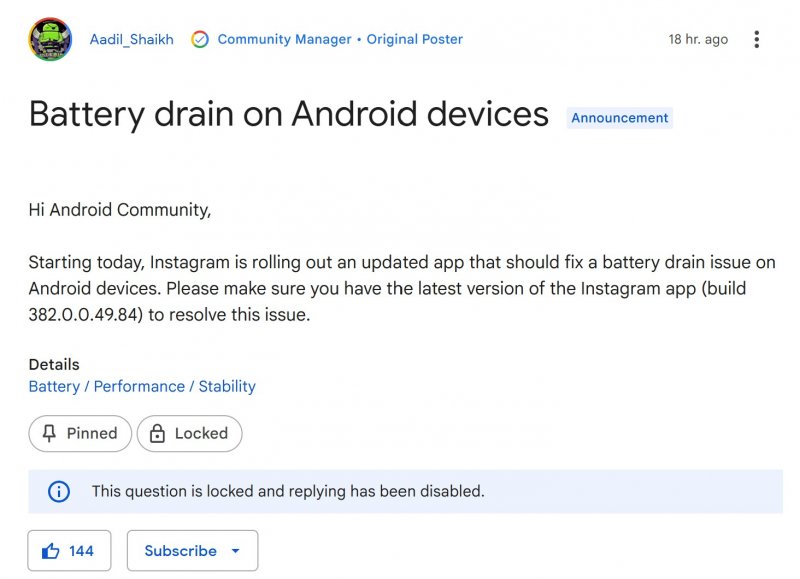Click the 144 likes count

point(81,551)
